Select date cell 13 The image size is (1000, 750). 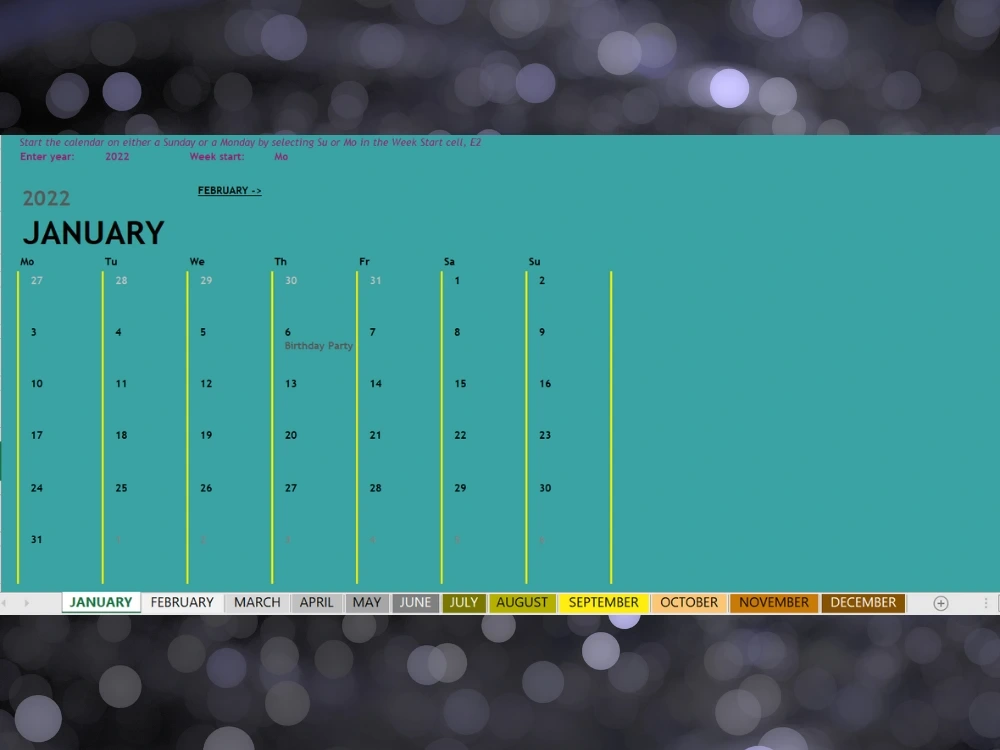click(x=291, y=383)
